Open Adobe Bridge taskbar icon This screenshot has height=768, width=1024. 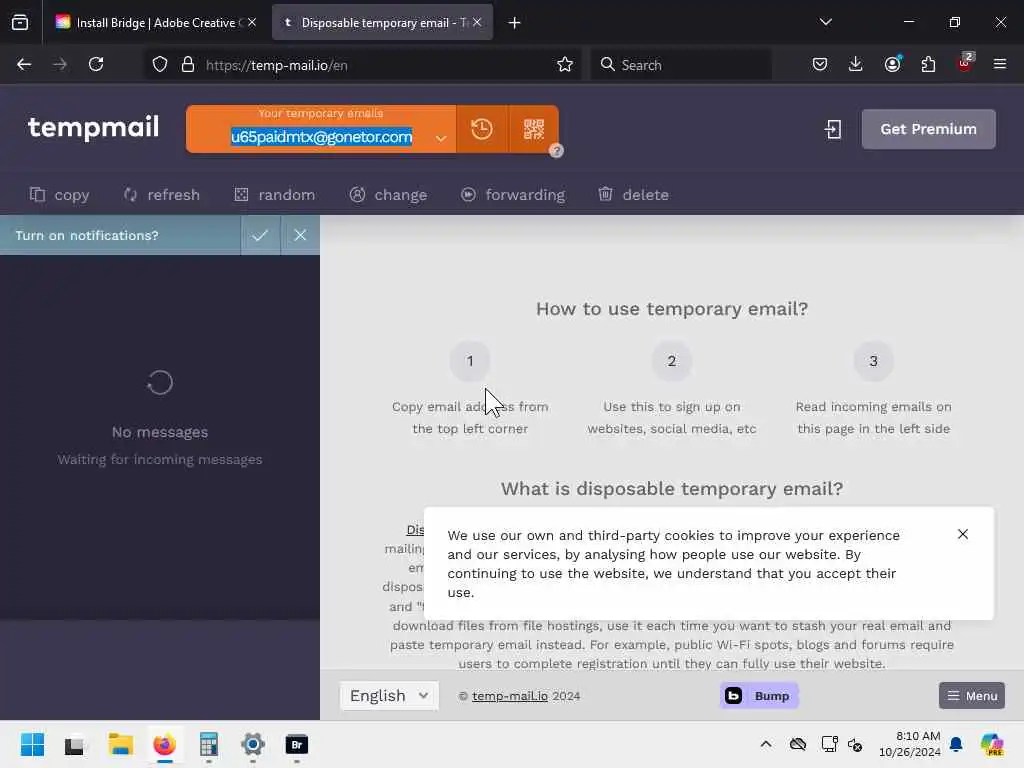click(x=296, y=744)
